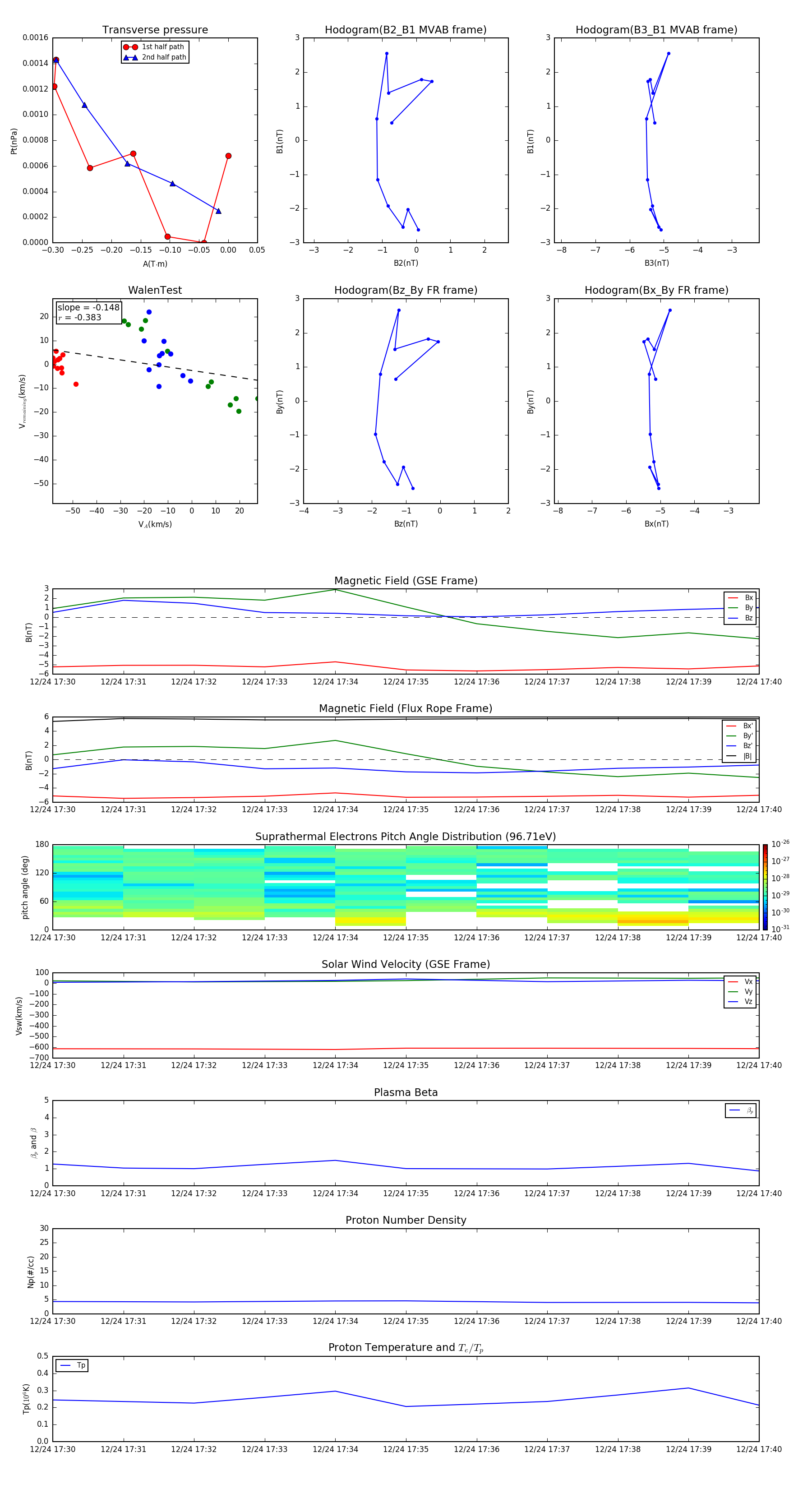
Task: Click '12/24 17:30' tick under GSE magnetic field
Action: pos(53,682)
